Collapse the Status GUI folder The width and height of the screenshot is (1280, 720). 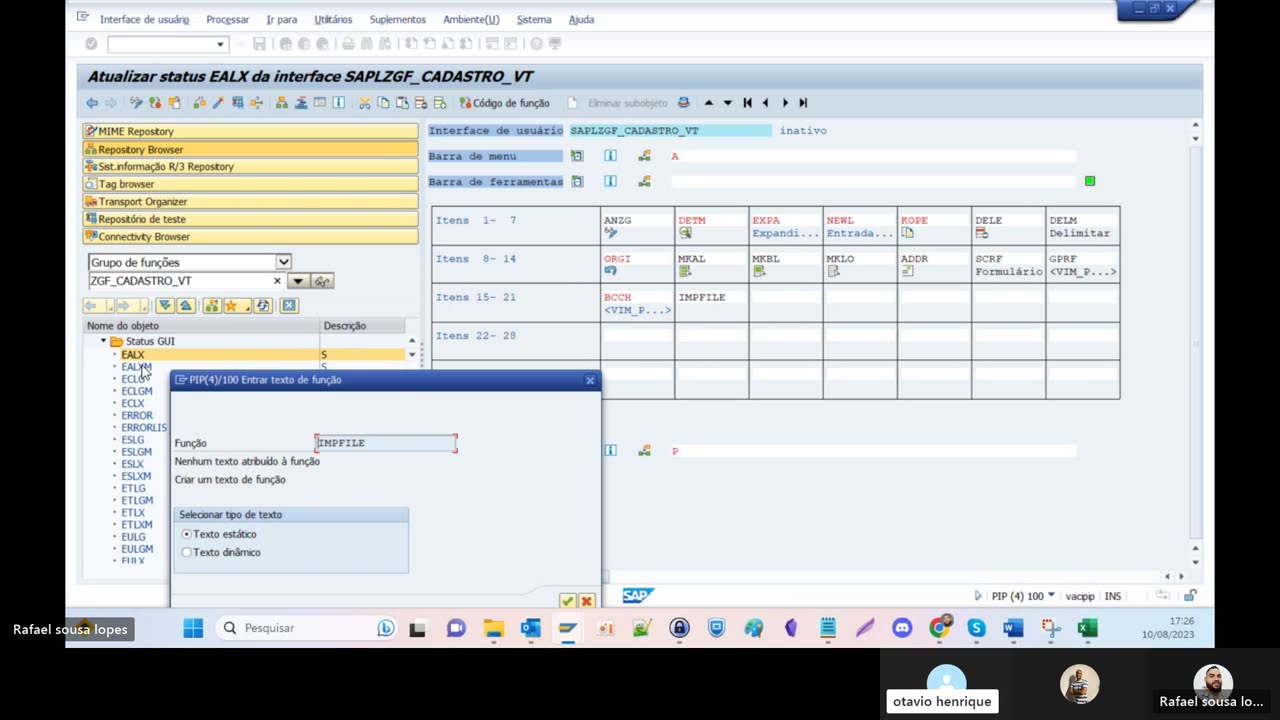(x=103, y=341)
